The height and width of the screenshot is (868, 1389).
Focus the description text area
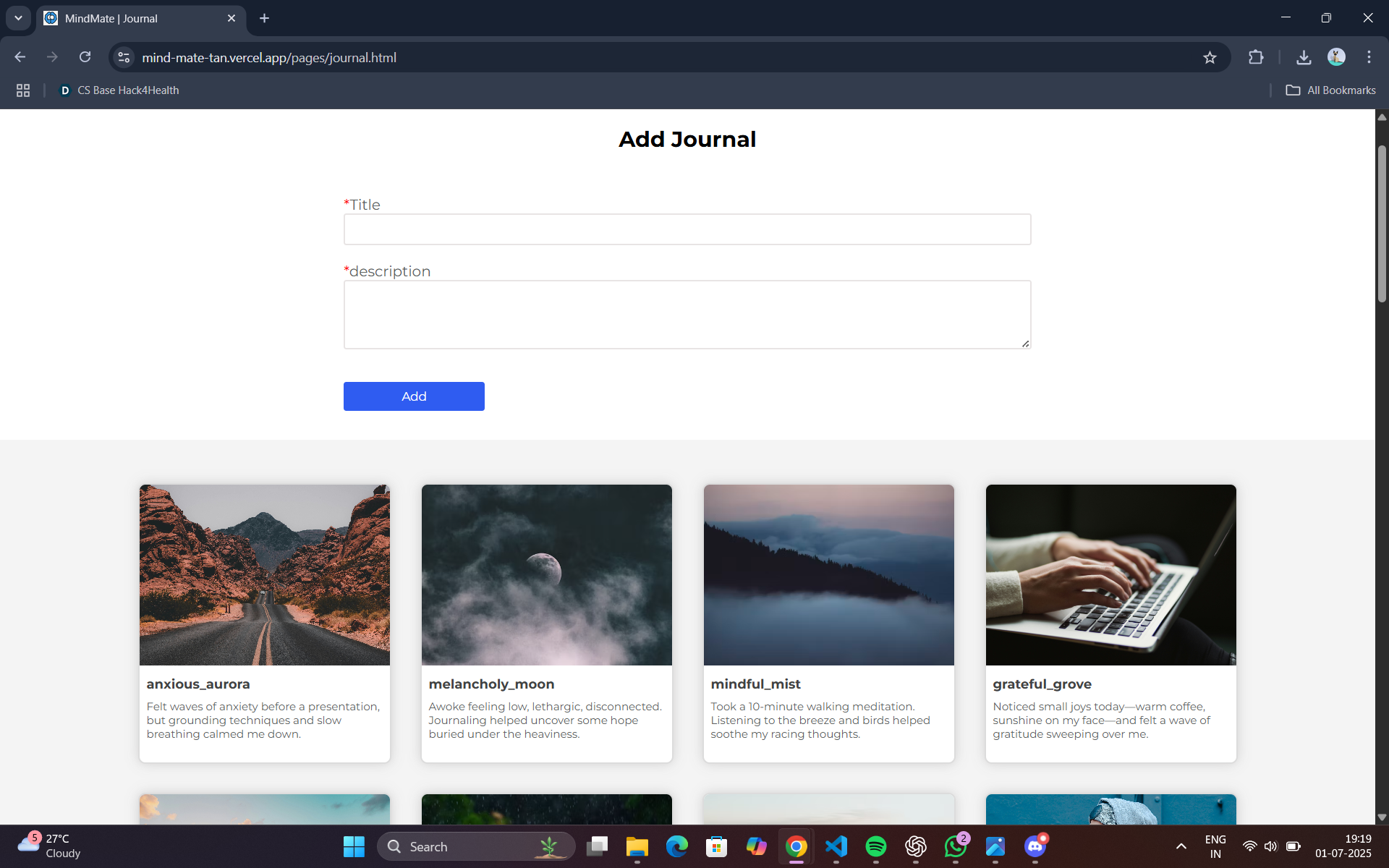687,315
